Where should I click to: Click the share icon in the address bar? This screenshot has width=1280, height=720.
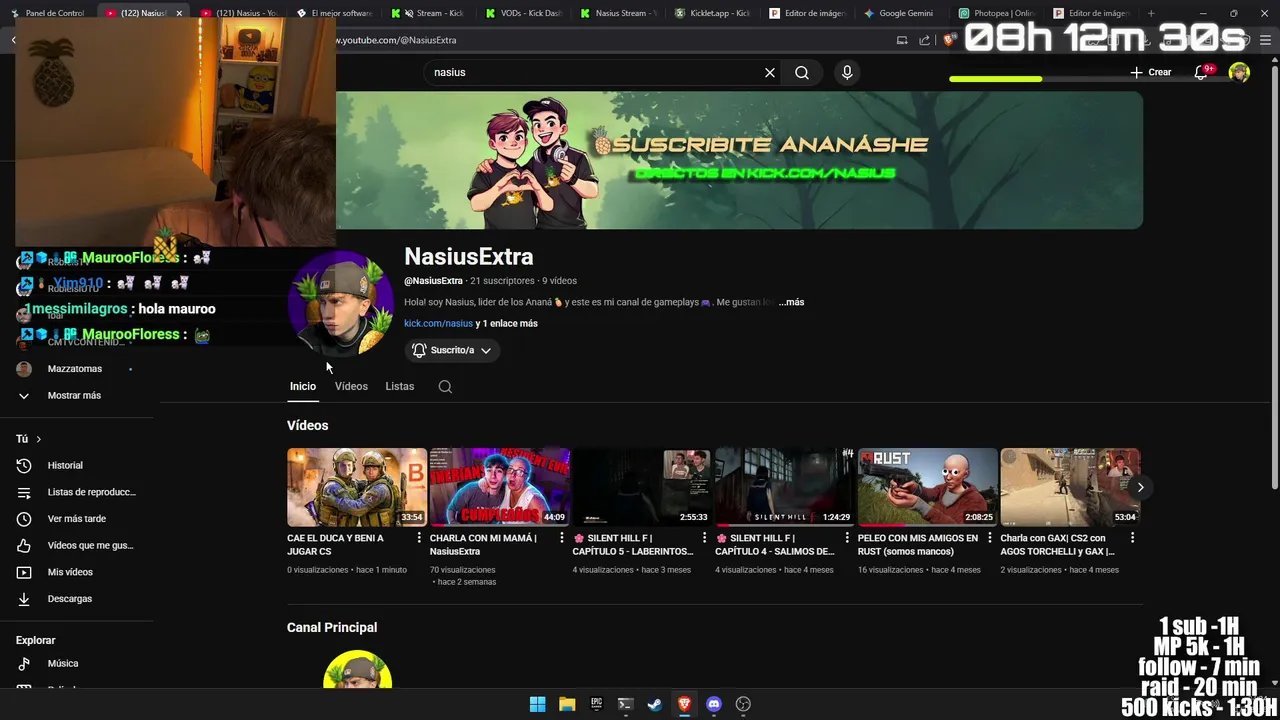924,40
